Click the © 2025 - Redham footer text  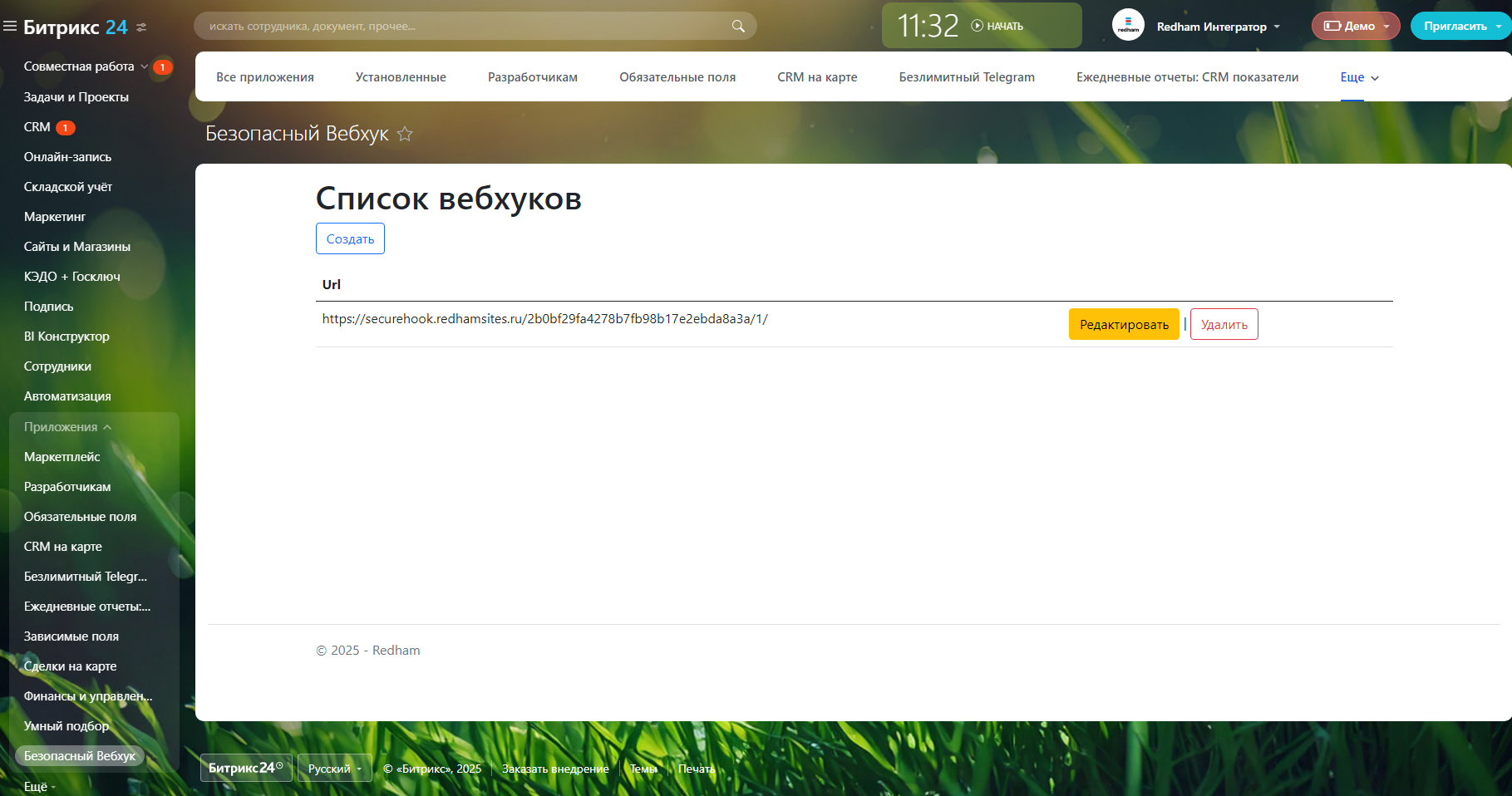[368, 651]
